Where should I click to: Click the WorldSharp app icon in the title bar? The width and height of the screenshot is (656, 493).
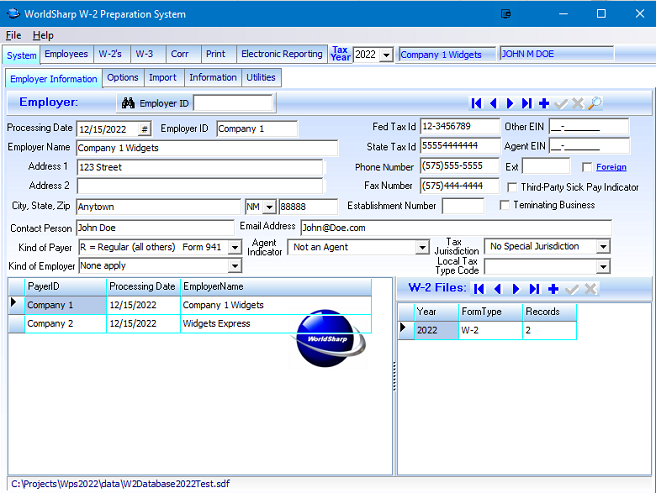[13, 13]
